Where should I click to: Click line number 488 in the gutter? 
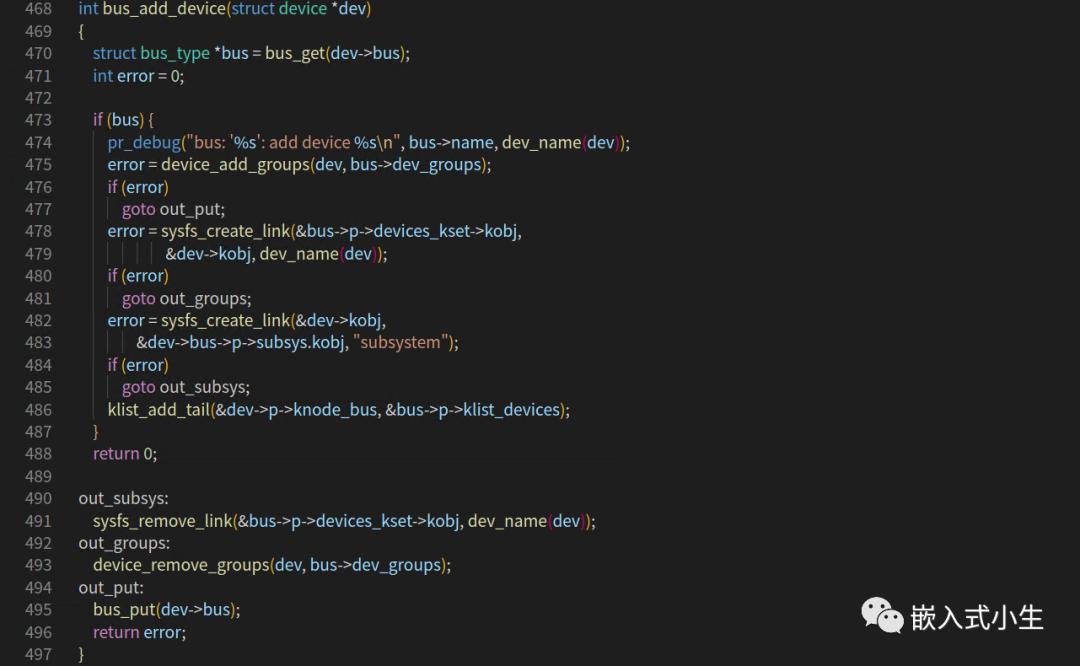[x=38, y=454]
